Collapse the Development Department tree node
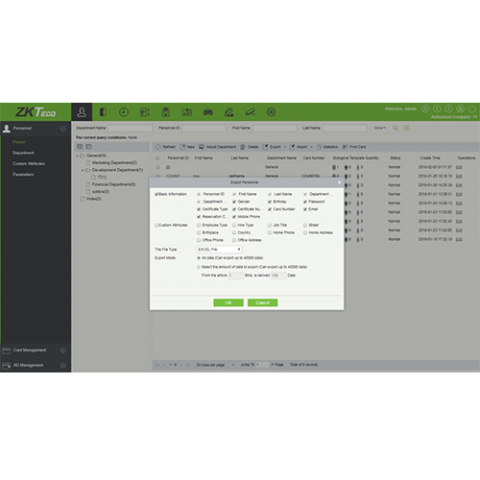 83,170
